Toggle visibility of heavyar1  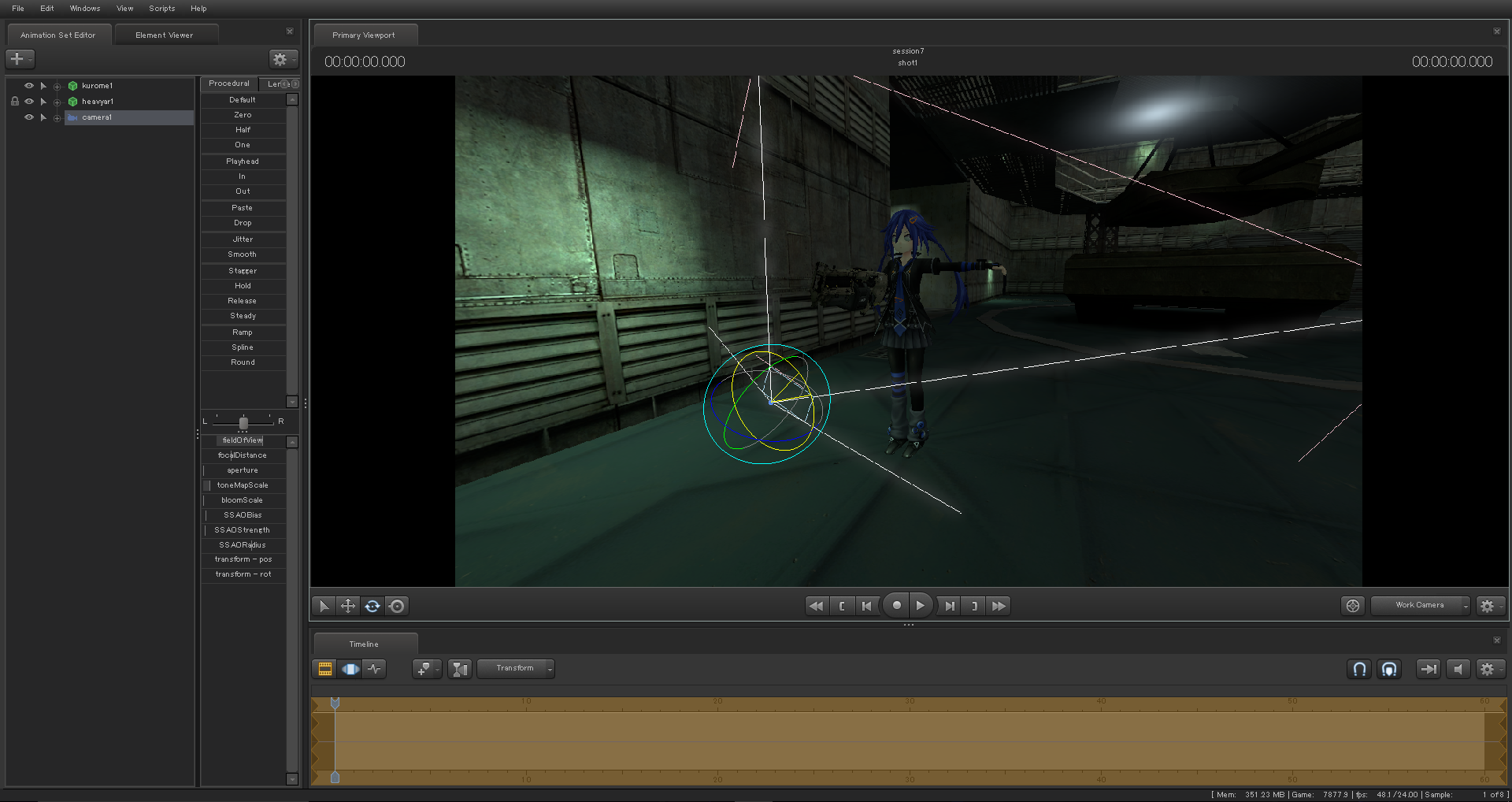[29, 102]
